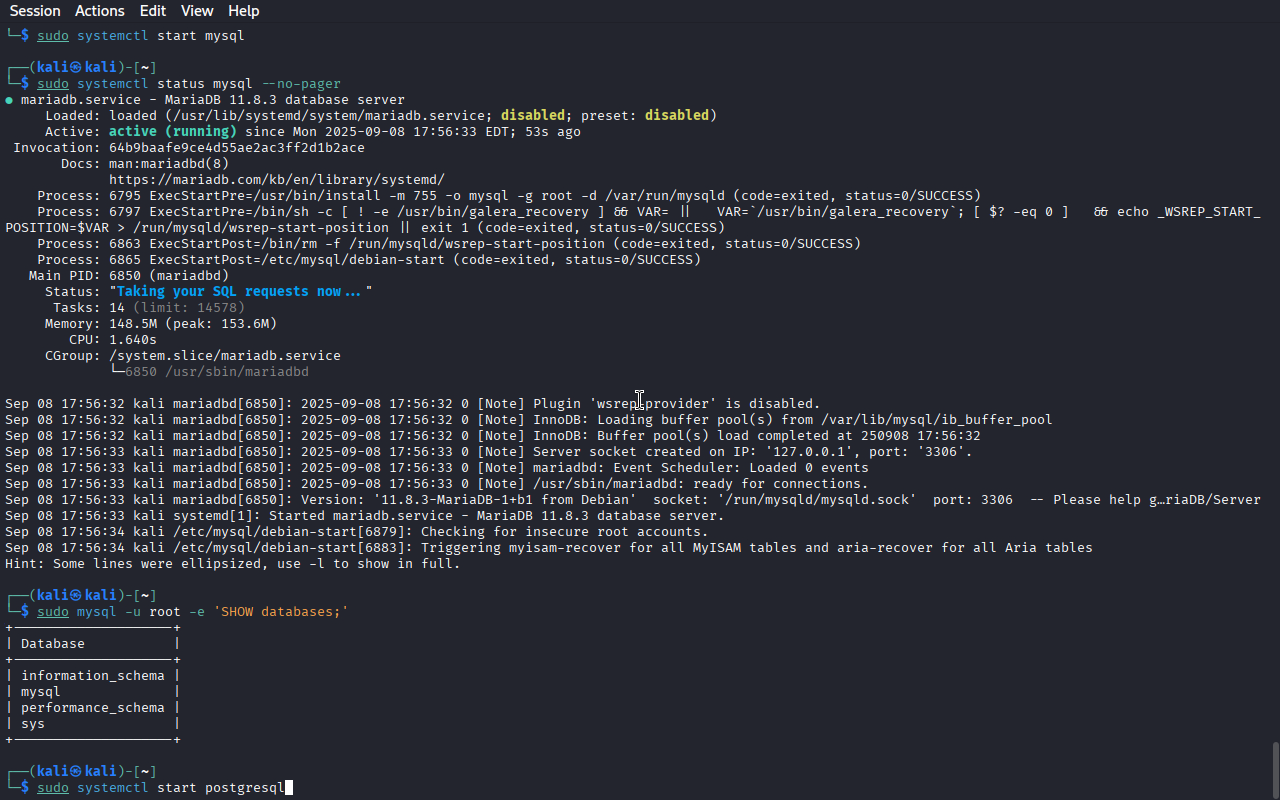Click the 'performance_schema' database row
Image resolution: width=1280 pixels, height=800 pixels.
click(x=93, y=707)
